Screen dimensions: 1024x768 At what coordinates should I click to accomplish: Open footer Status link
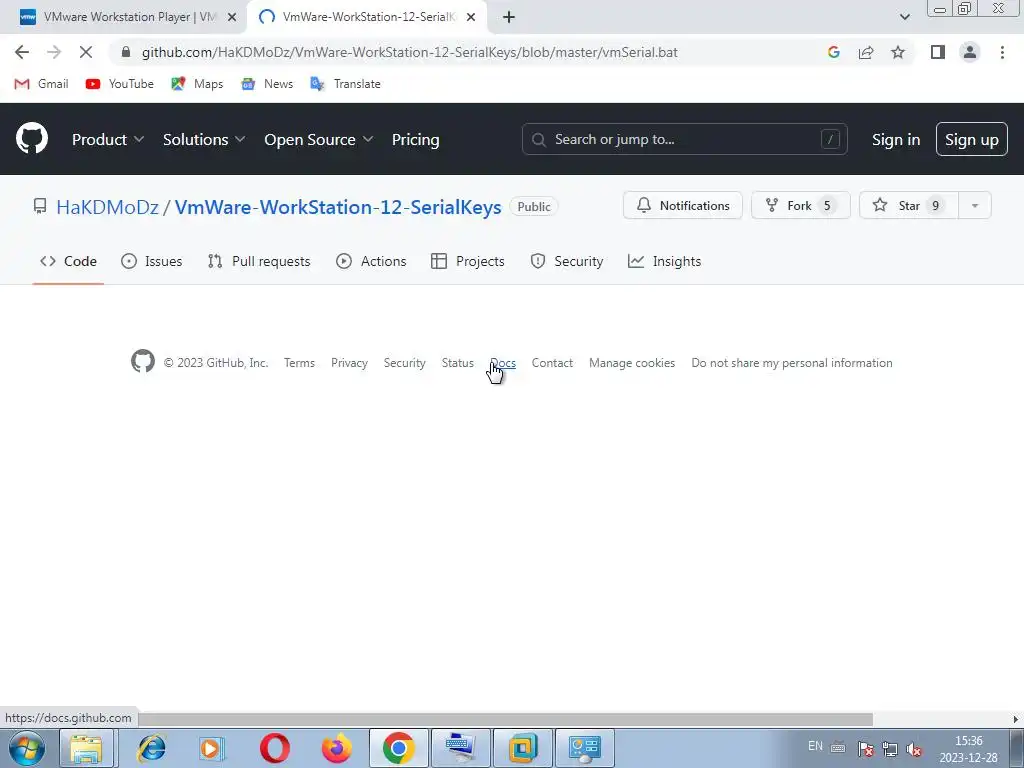(x=457, y=363)
